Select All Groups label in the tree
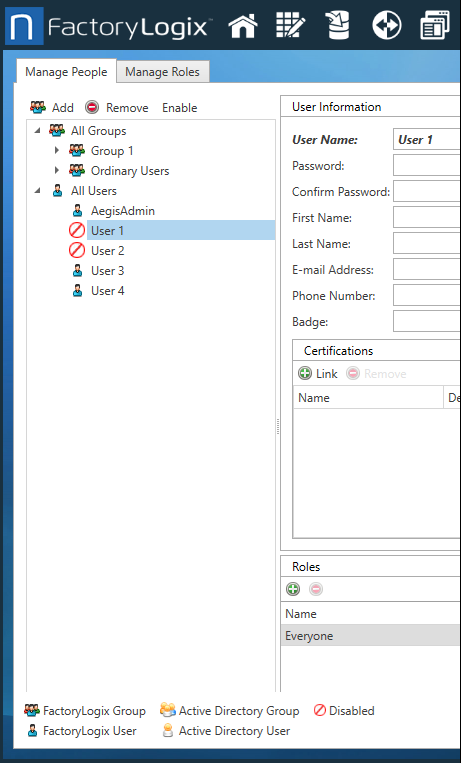 (98, 130)
